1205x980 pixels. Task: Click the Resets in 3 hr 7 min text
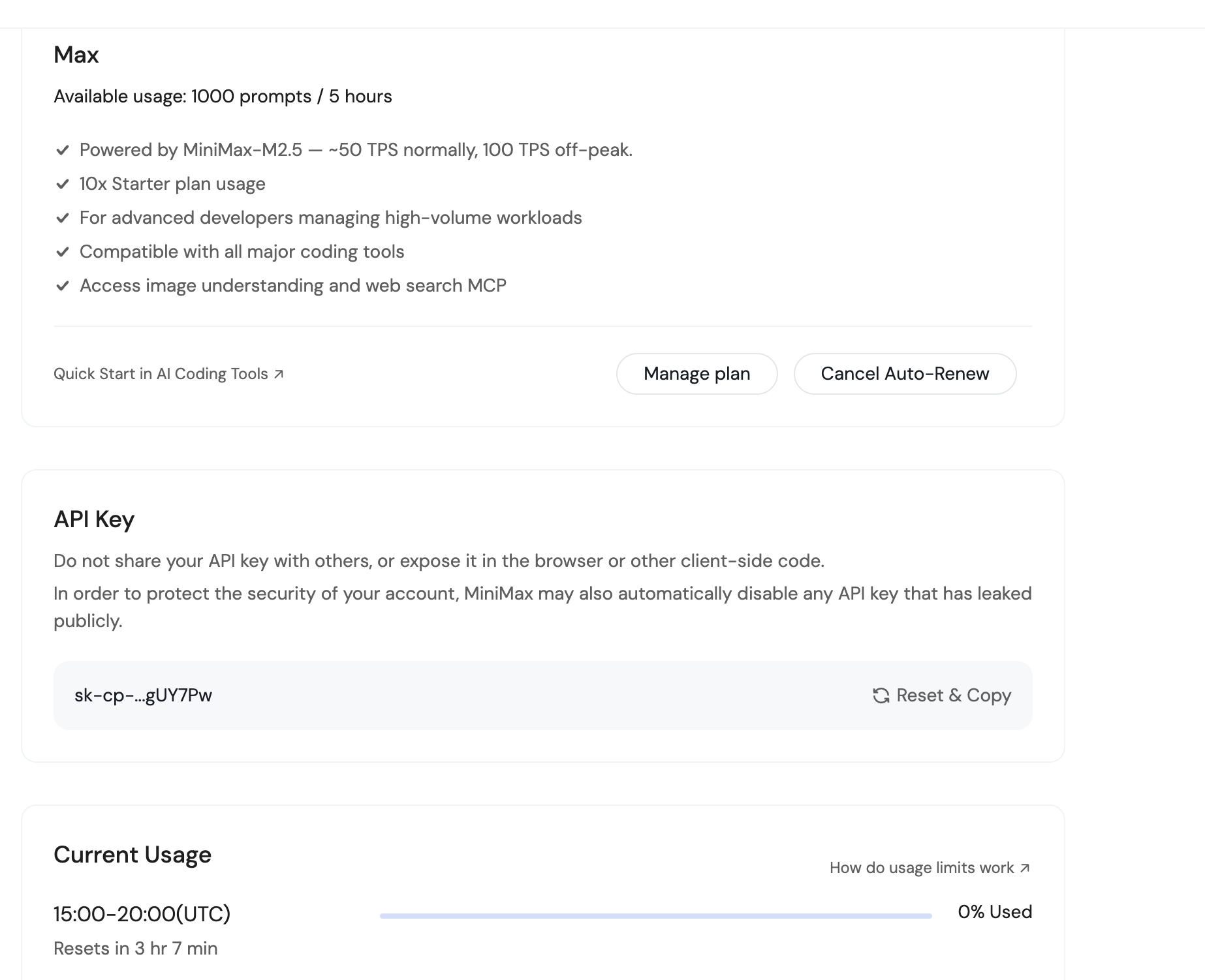click(x=135, y=949)
